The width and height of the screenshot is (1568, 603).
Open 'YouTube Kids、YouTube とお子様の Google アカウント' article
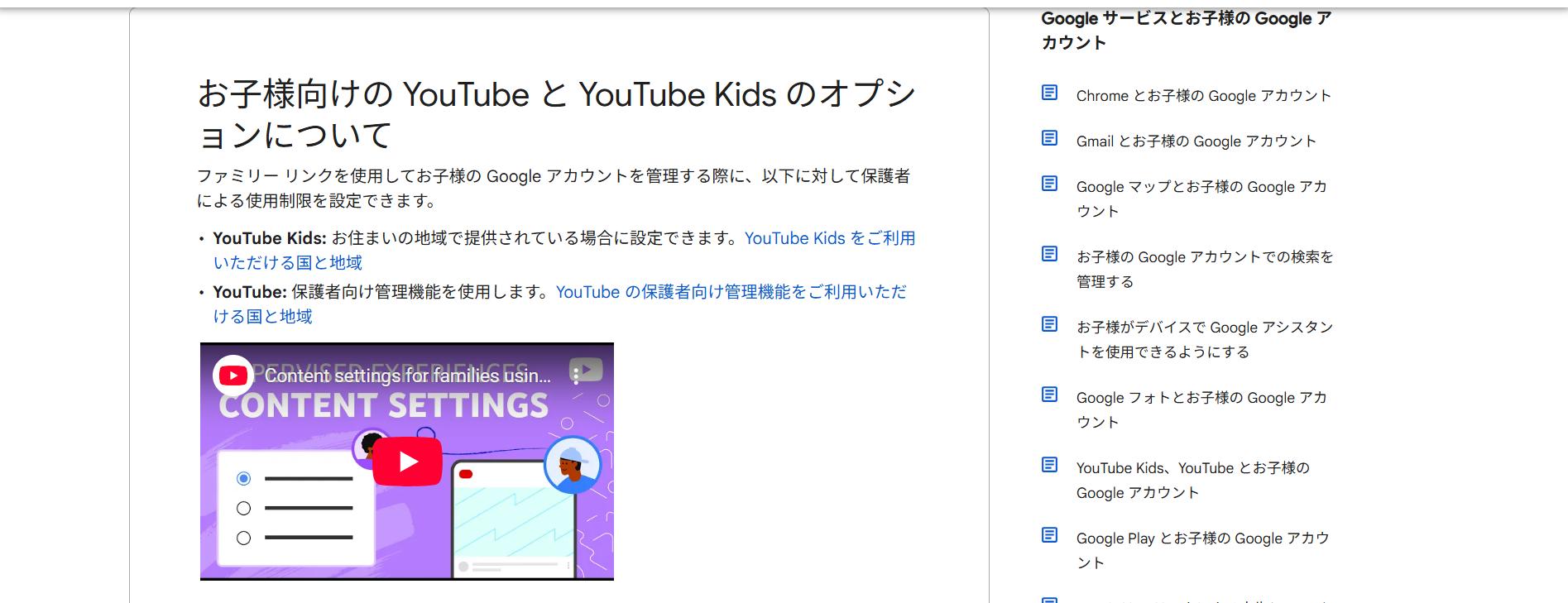1192,481
